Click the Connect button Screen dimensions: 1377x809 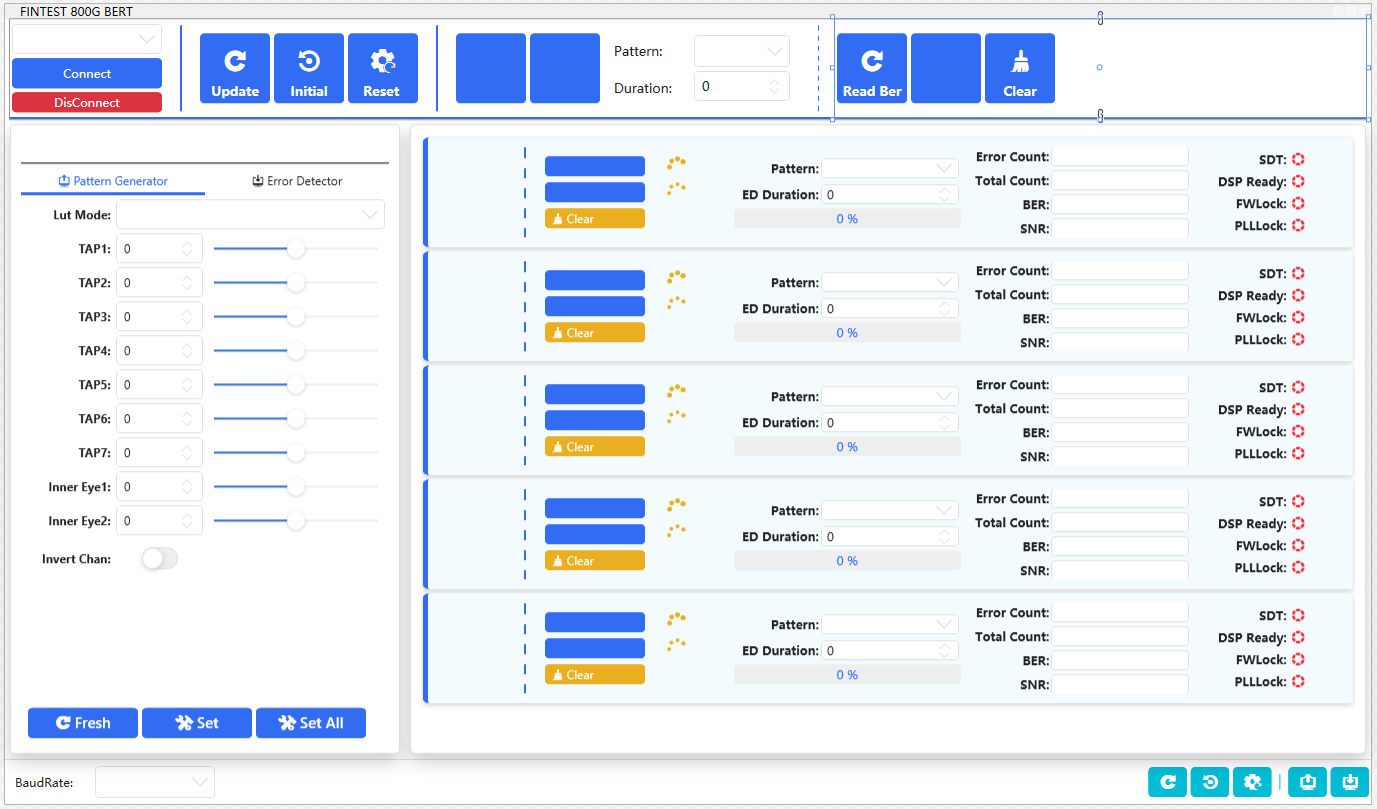pos(86,73)
